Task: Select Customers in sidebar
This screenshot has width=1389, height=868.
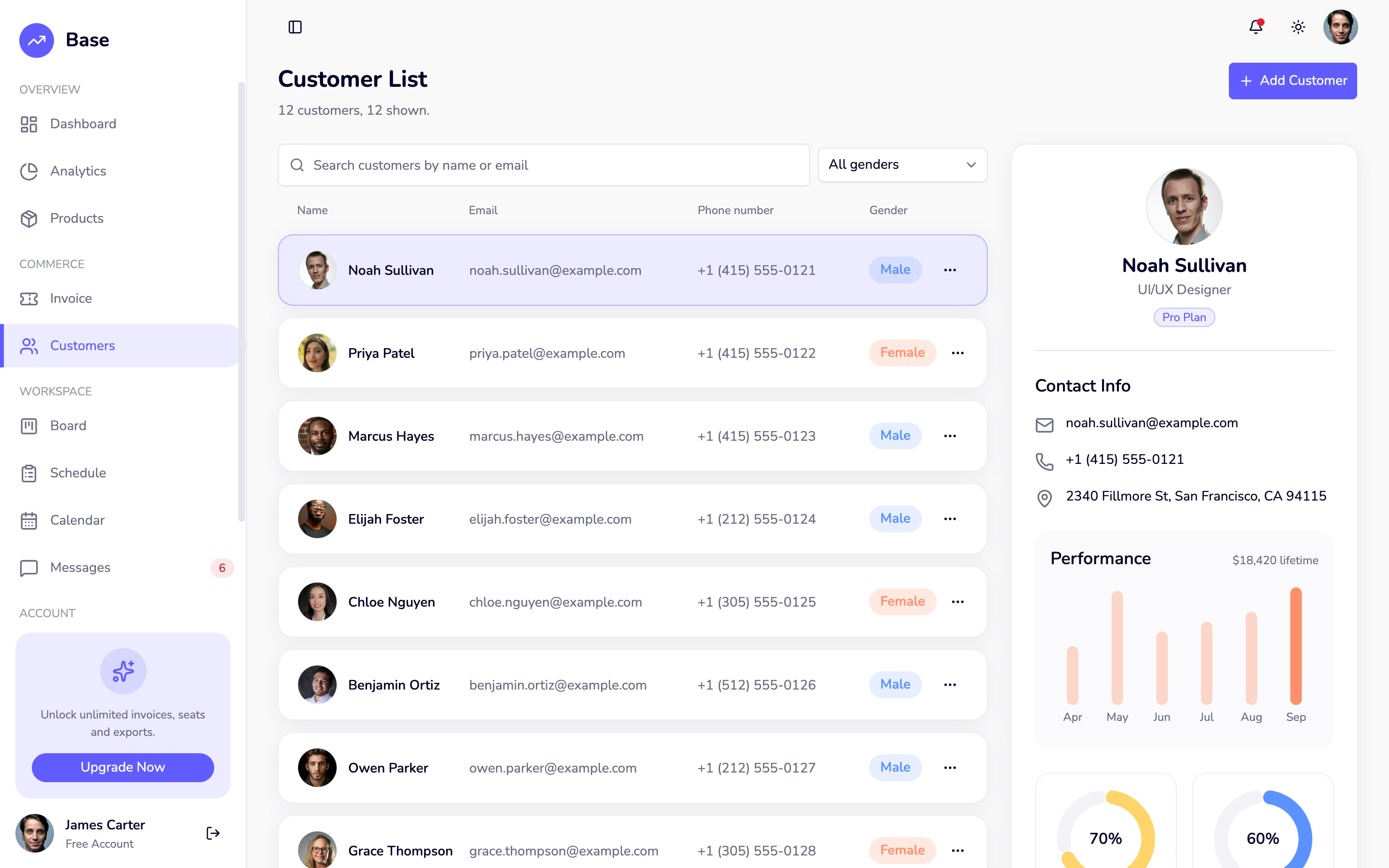Action: 121,346
